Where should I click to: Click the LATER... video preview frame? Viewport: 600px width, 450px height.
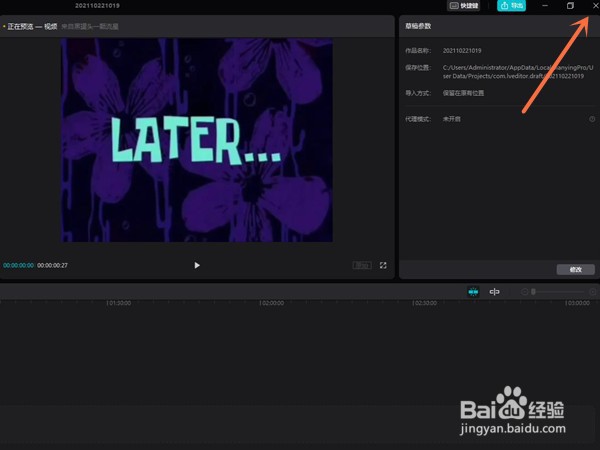tap(197, 140)
